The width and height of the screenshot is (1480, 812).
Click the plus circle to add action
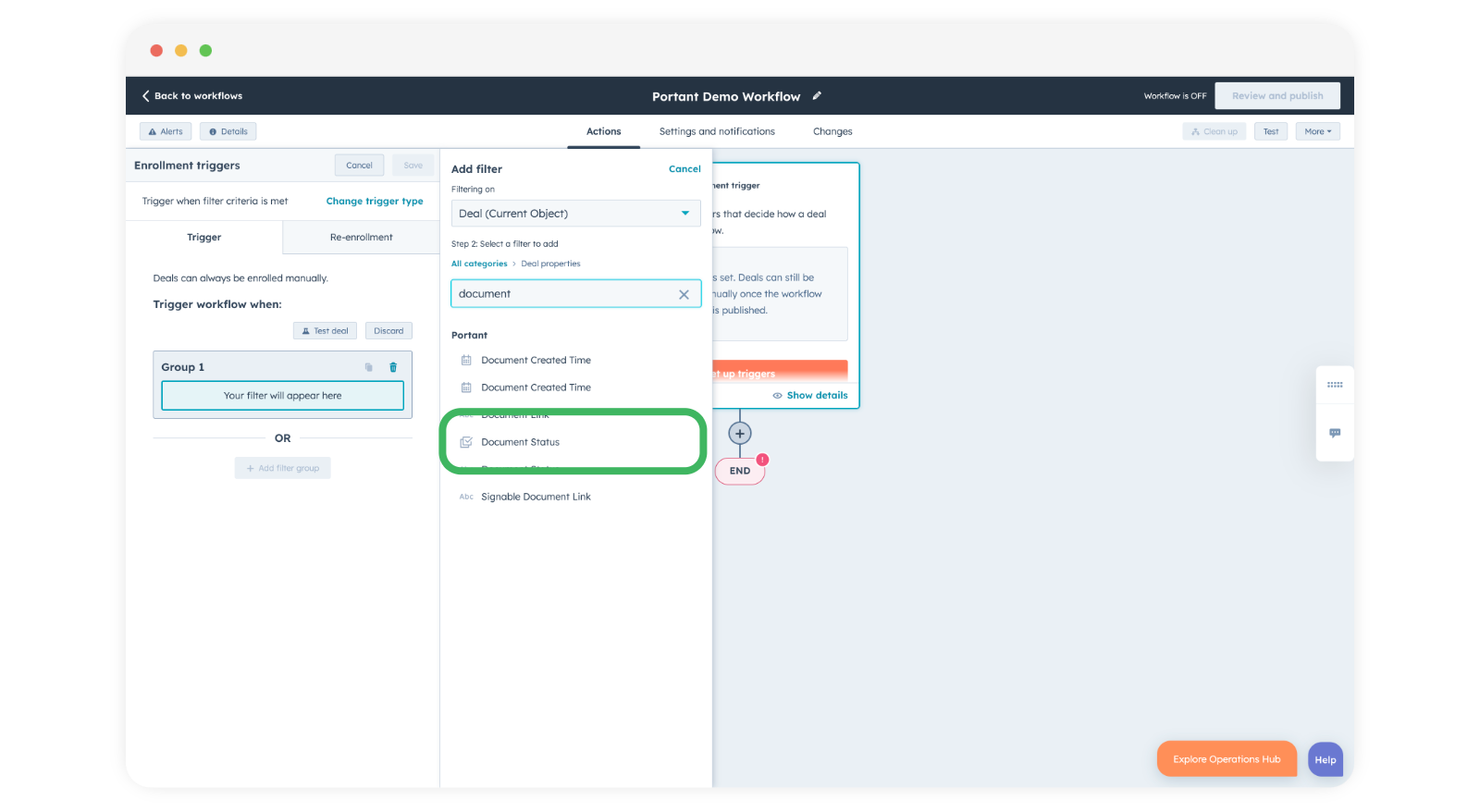coord(740,433)
